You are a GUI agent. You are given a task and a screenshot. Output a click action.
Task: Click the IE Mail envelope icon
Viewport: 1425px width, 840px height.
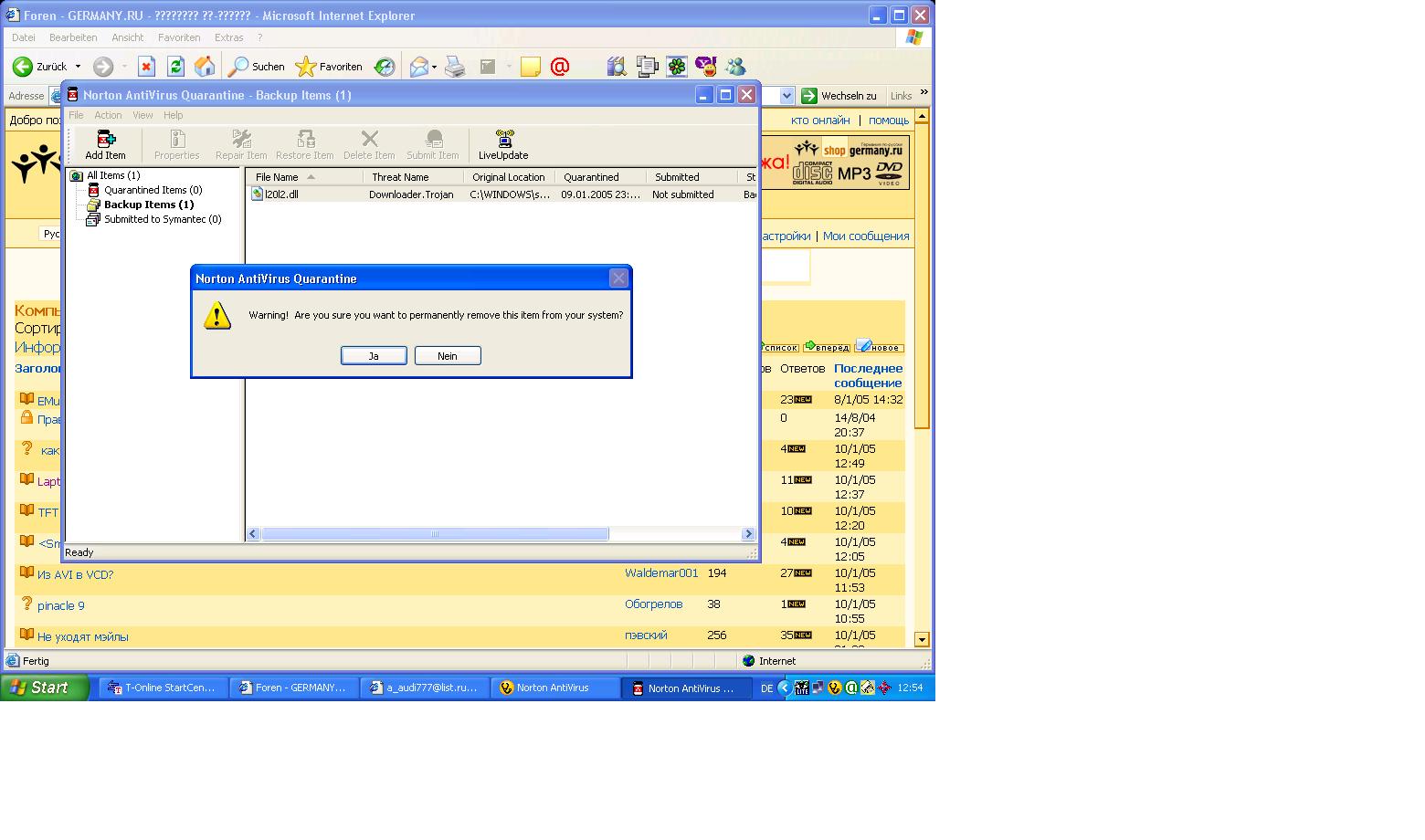click(418, 67)
